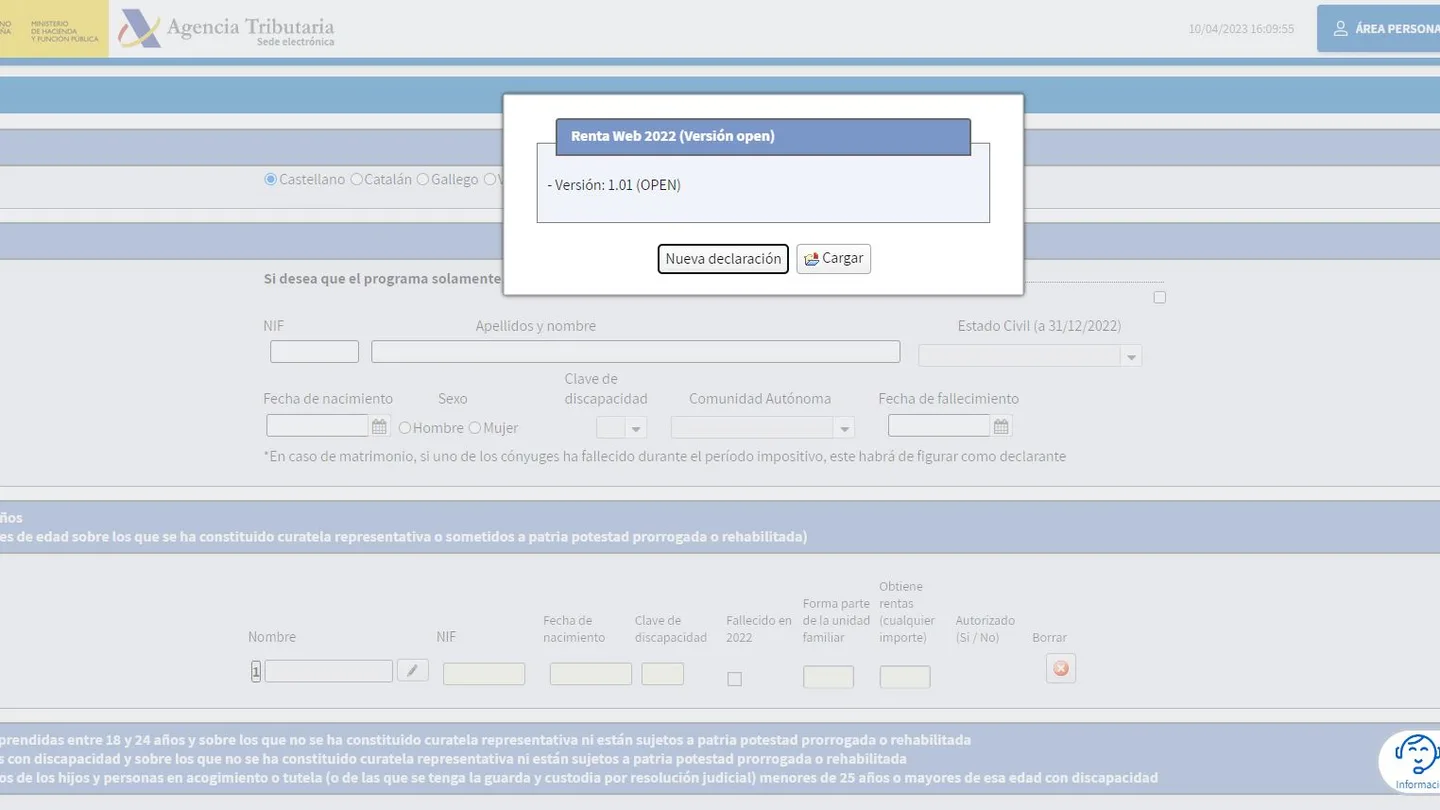The height and width of the screenshot is (810, 1440).
Task: Click the pencil edit icon beside Nombre
Action: (x=413, y=670)
